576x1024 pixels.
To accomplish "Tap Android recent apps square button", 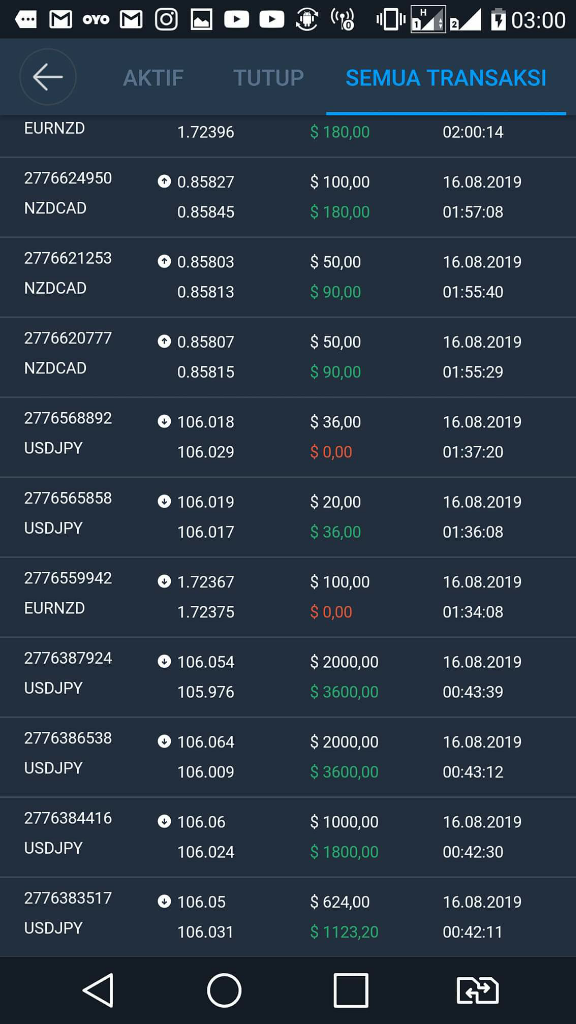I will click(351, 990).
